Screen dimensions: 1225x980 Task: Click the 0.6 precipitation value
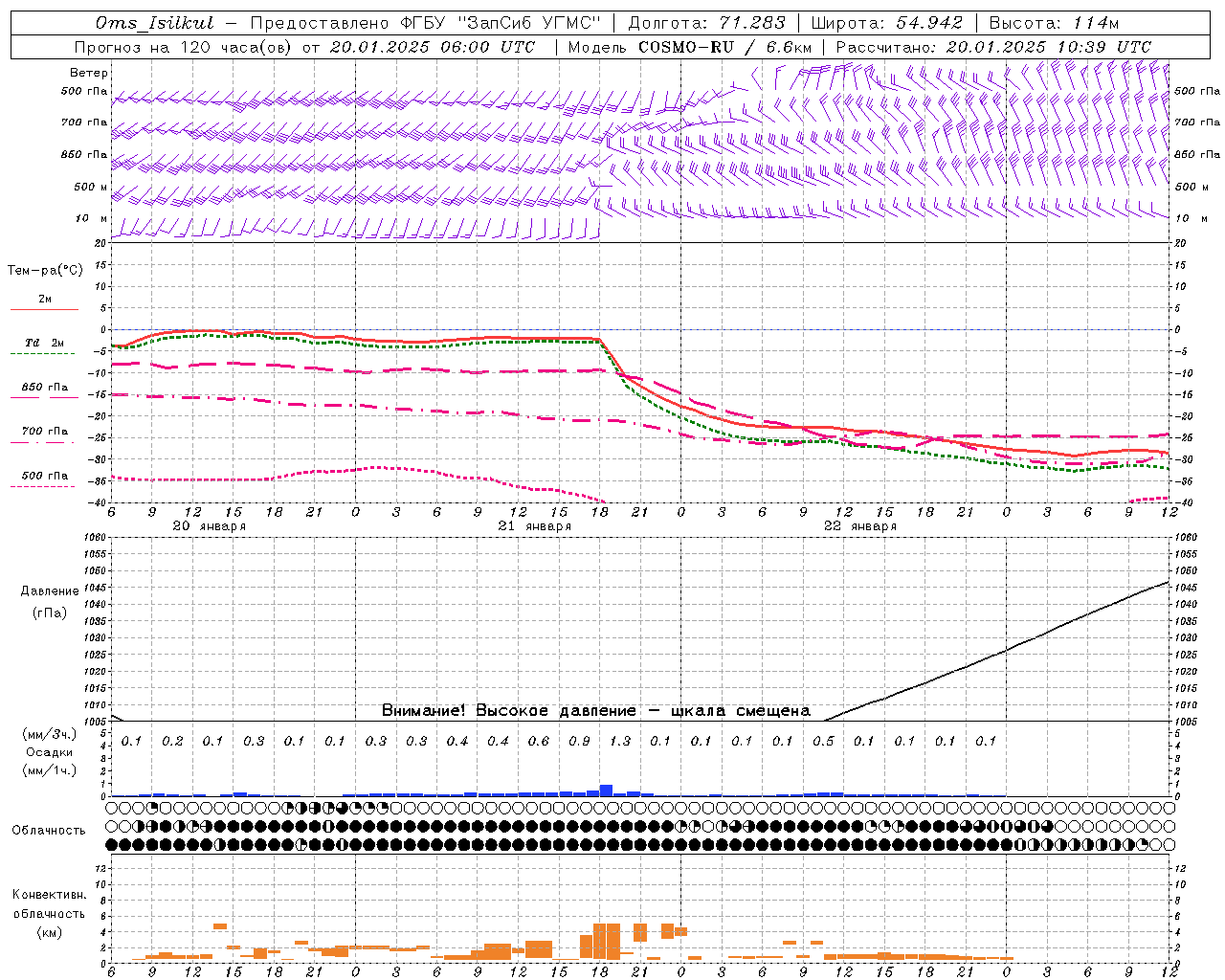538,741
